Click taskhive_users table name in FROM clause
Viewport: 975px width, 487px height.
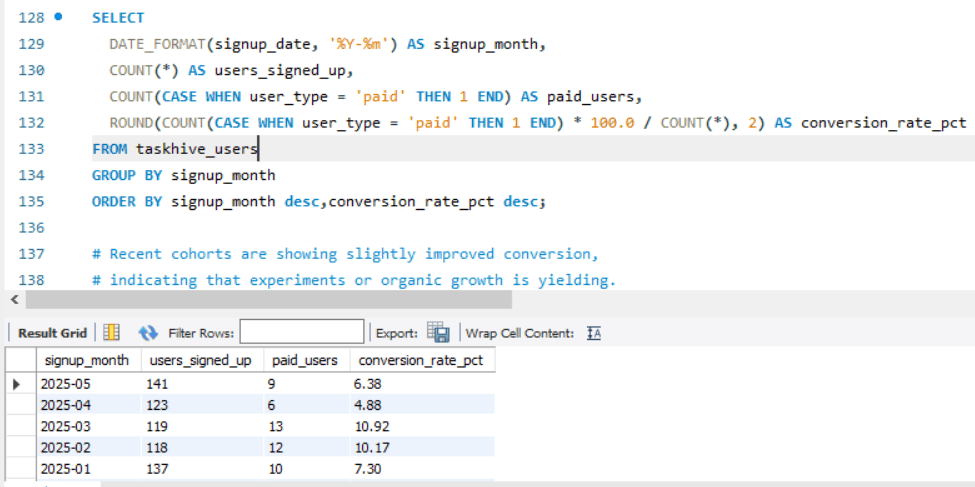pos(196,149)
